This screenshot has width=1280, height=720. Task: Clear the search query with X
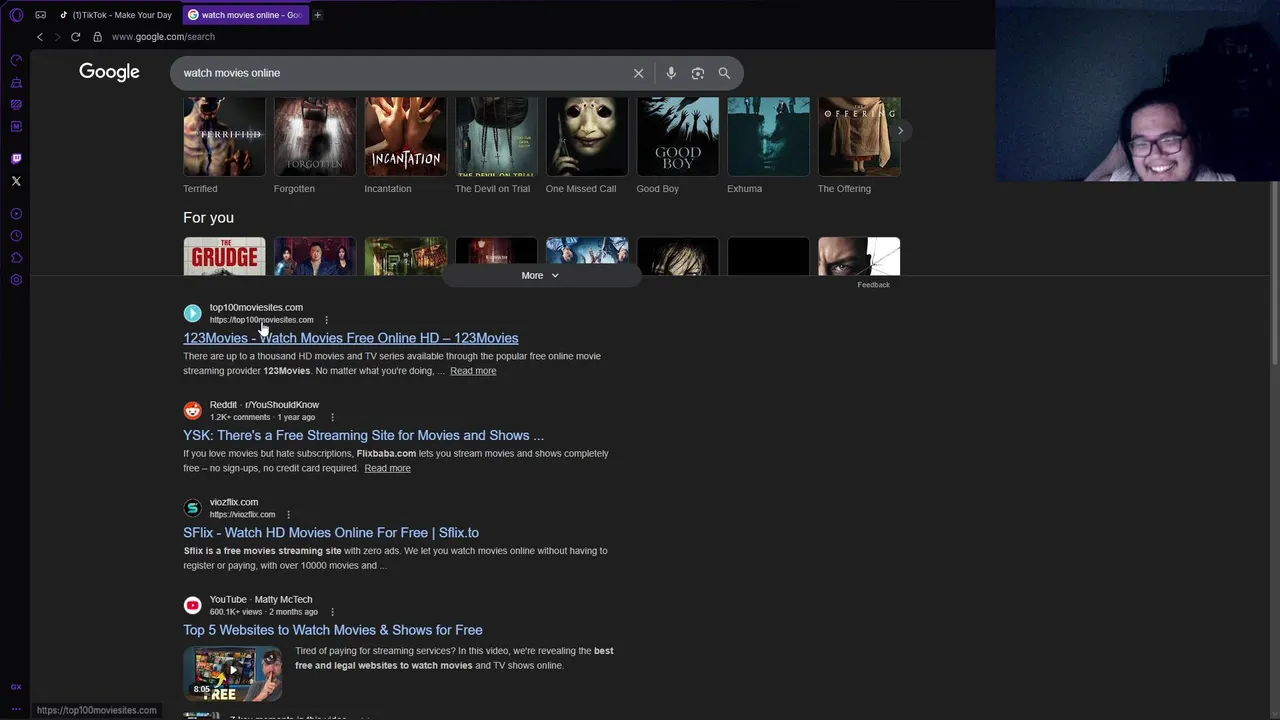coord(638,73)
